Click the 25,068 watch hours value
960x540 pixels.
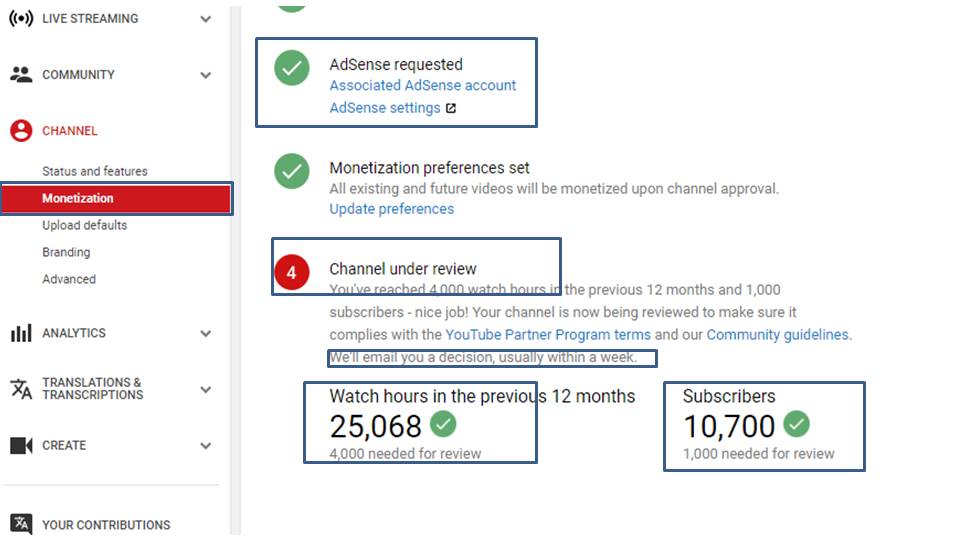375,426
